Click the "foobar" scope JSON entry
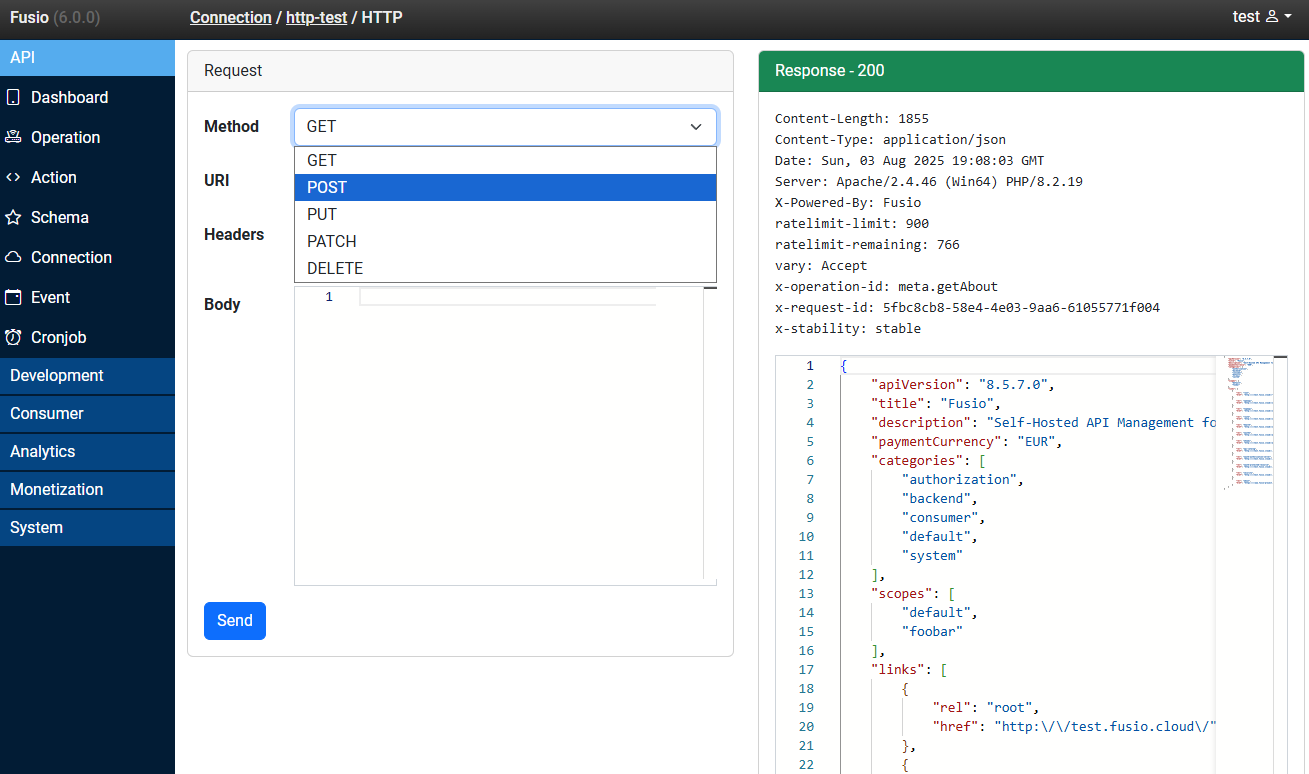 click(x=932, y=632)
